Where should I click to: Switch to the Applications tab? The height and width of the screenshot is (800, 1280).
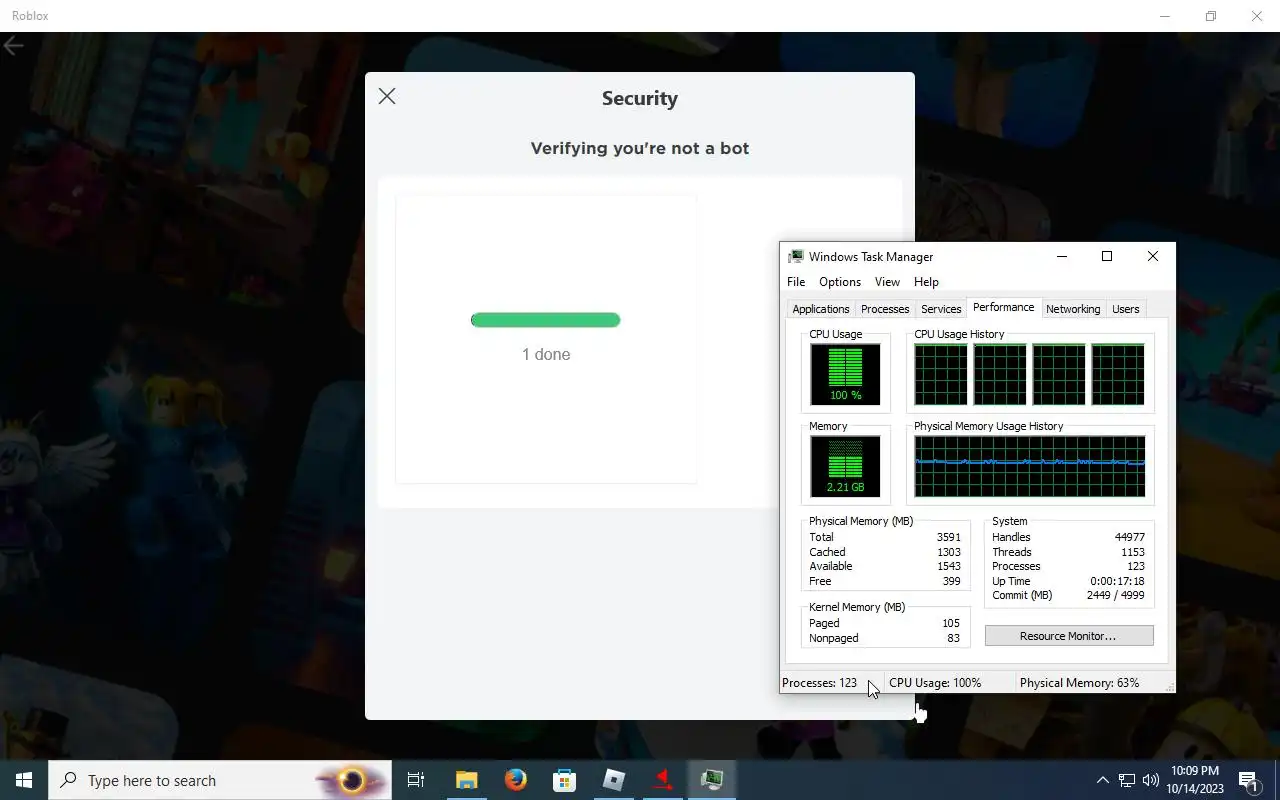tap(821, 309)
